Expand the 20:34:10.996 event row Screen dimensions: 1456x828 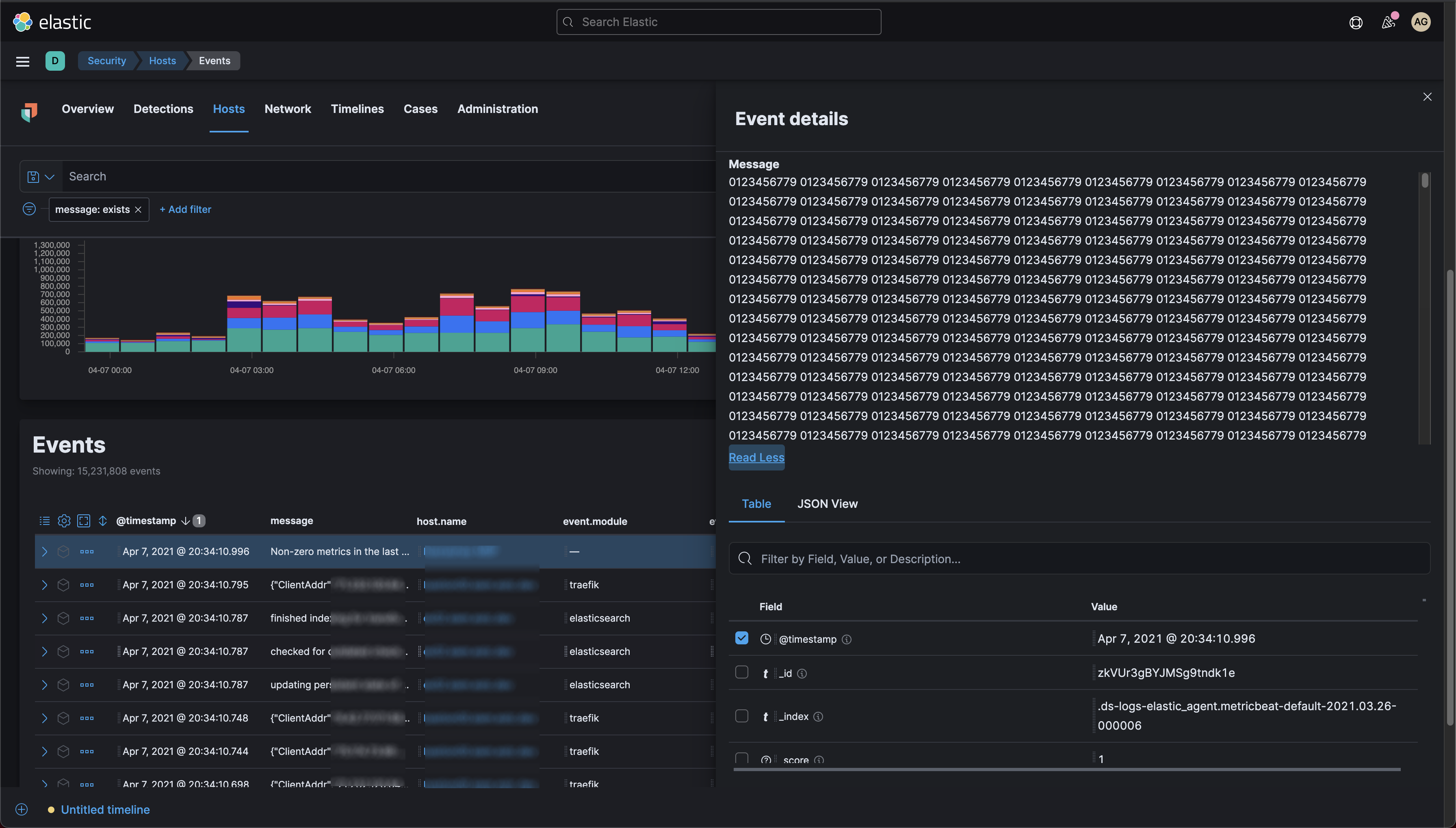tap(44, 552)
